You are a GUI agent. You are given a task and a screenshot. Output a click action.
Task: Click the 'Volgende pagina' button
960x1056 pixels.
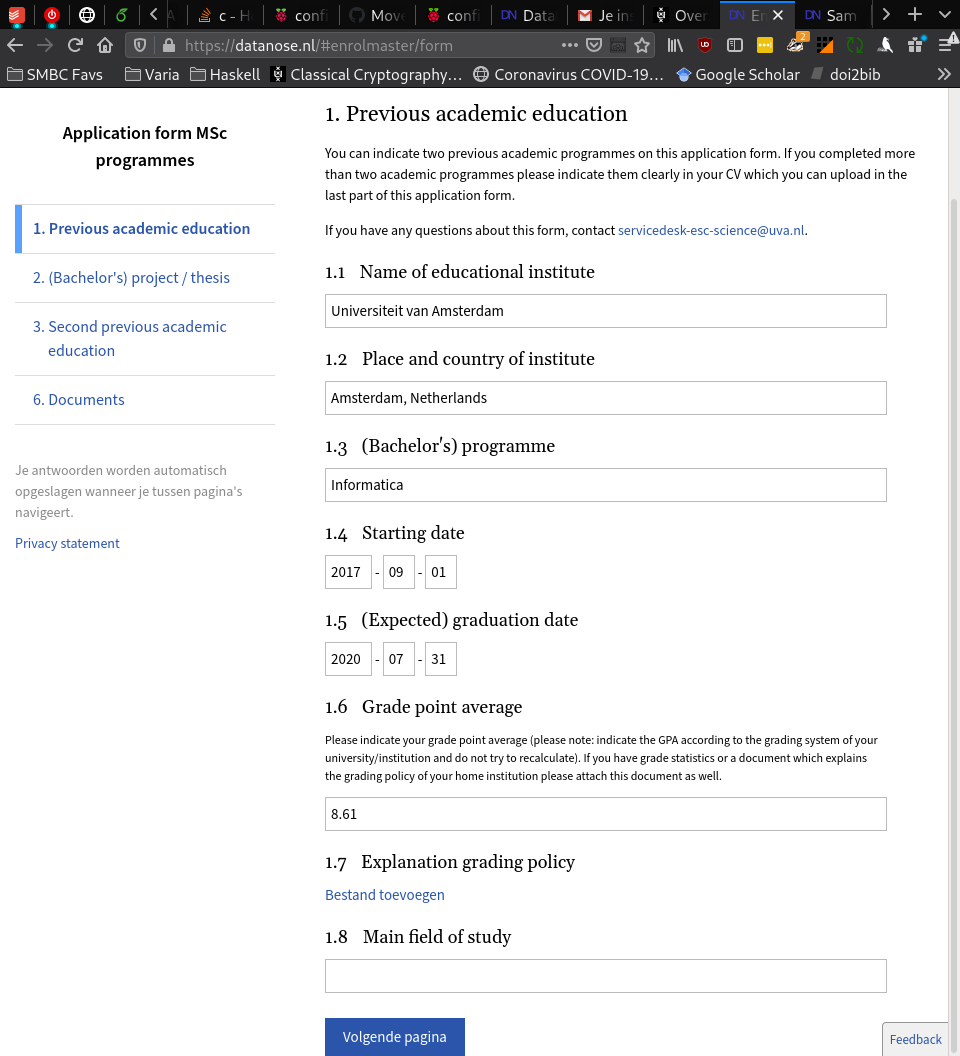pos(395,1037)
